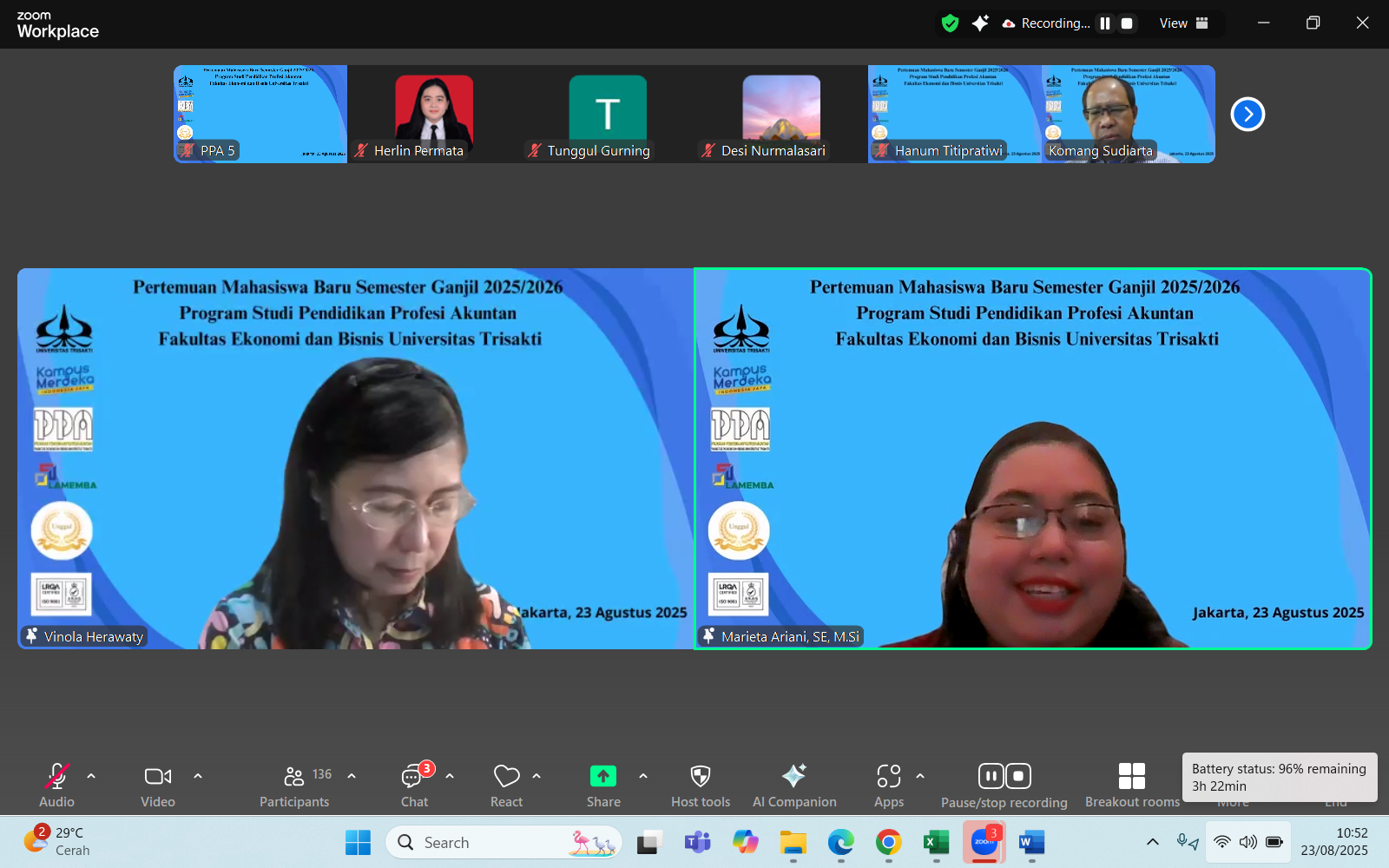Open the Chat panel
1389x868 pixels.
[415, 785]
